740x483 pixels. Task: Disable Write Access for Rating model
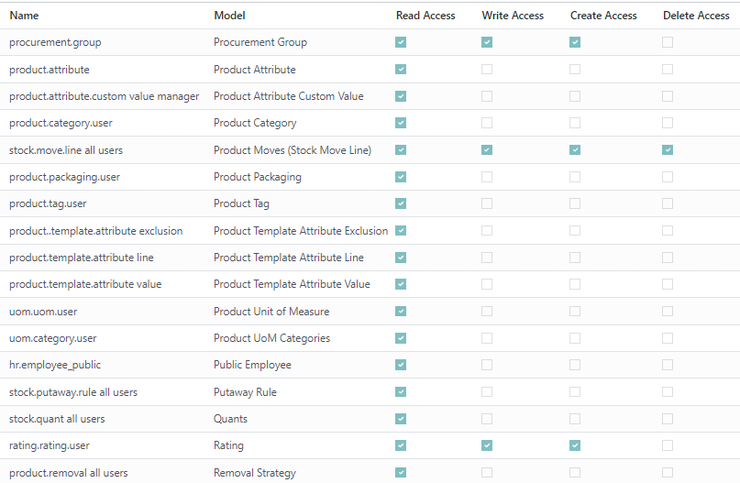tap(487, 445)
